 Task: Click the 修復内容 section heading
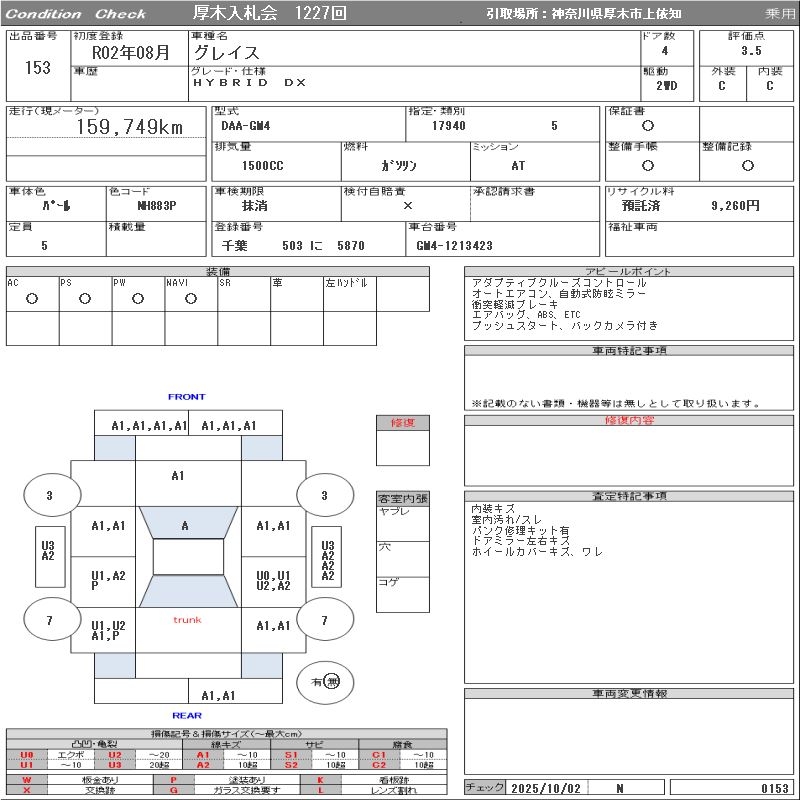tap(629, 421)
